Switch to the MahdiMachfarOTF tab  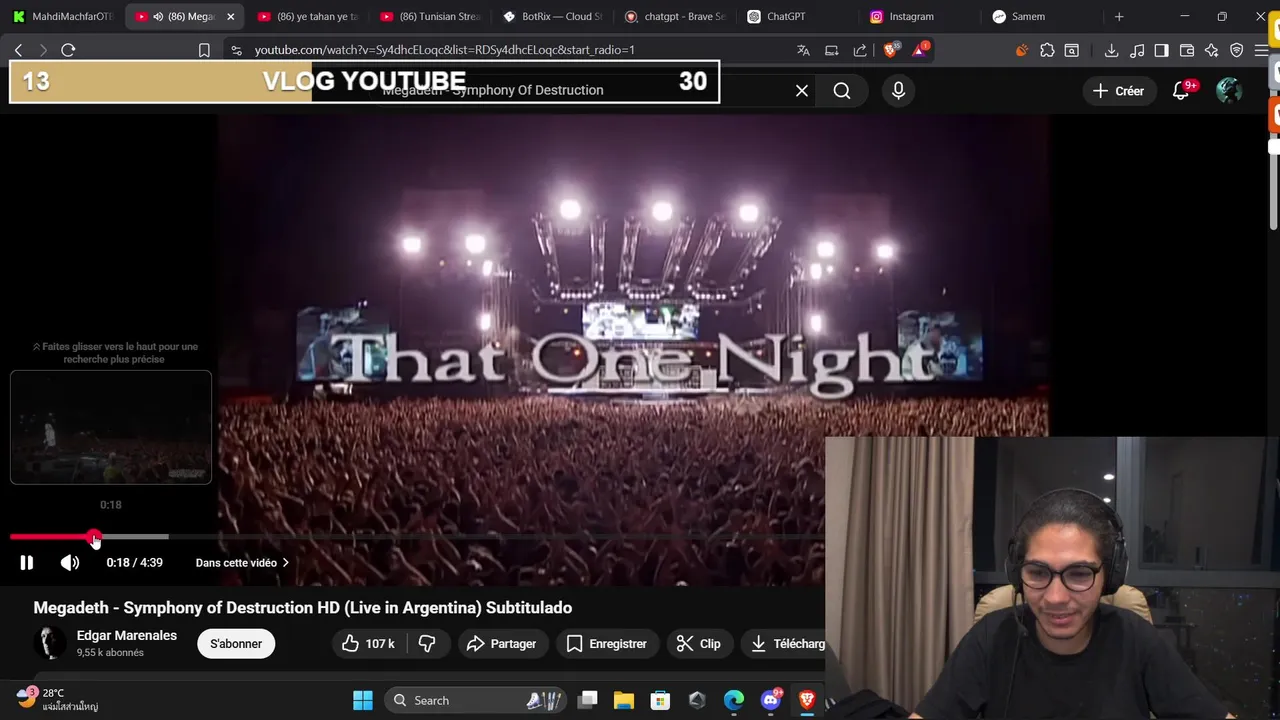pos(63,16)
